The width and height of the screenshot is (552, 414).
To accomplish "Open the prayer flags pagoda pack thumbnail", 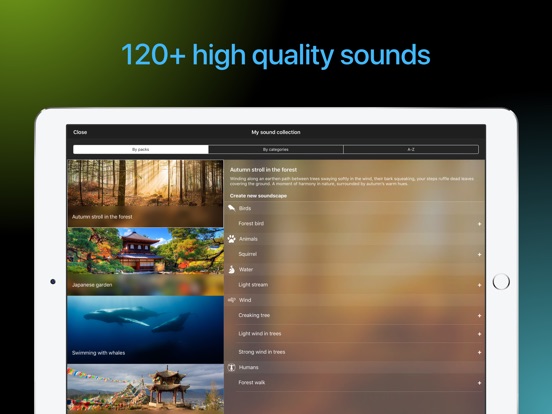I will pos(145,389).
